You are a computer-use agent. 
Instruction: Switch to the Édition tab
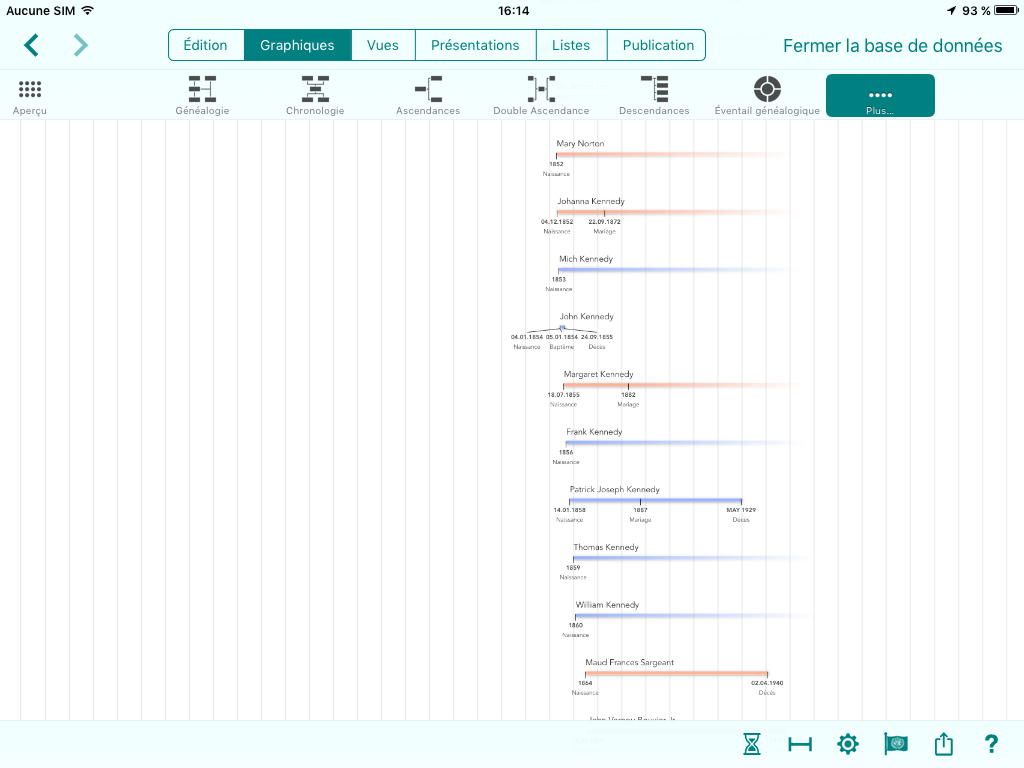[x=206, y=45]
